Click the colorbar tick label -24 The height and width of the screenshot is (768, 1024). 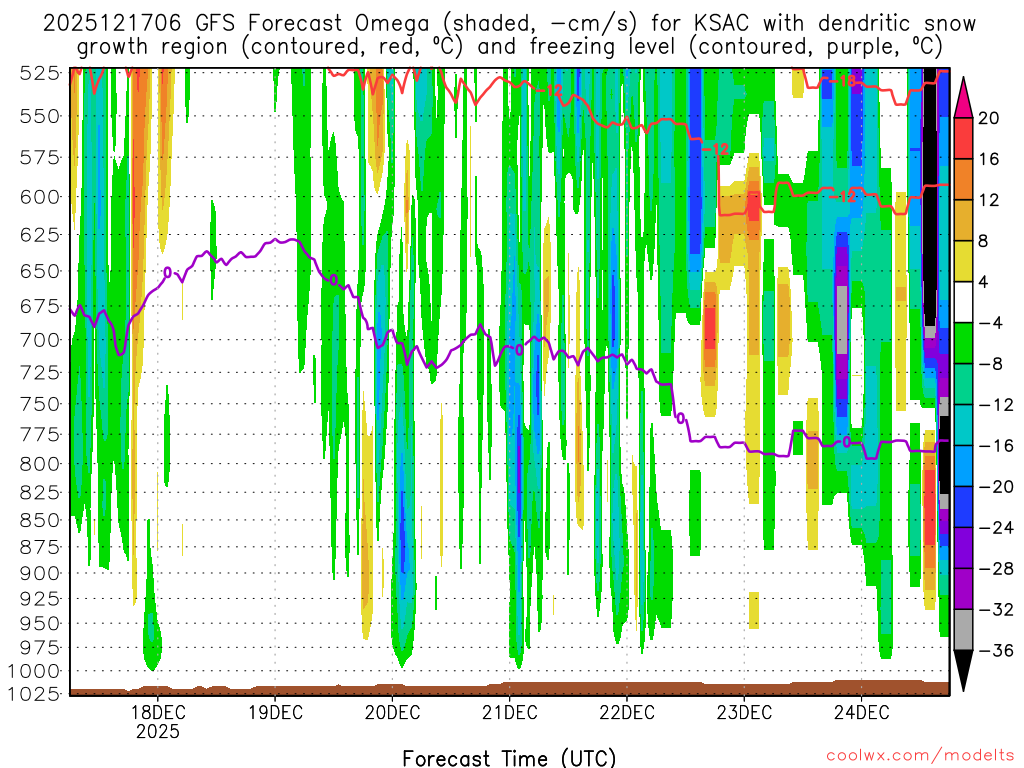click(996, 528)
